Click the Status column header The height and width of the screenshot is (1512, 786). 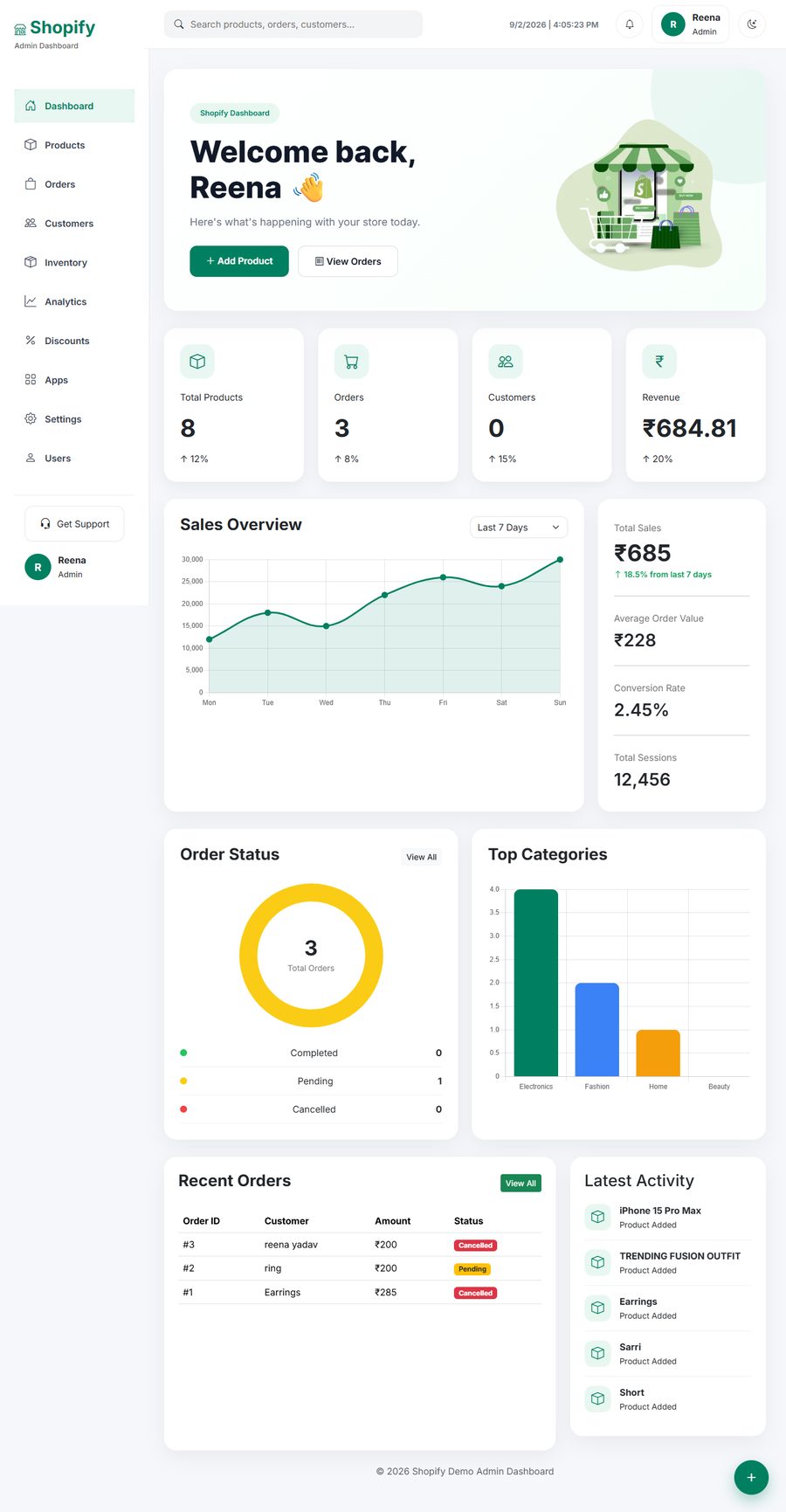468,1221
